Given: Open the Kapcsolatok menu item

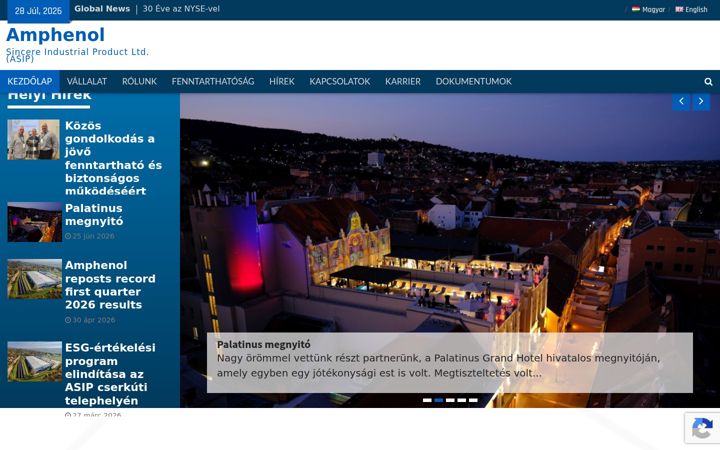Looking at the screenshot, I should (x=339, y=81).
